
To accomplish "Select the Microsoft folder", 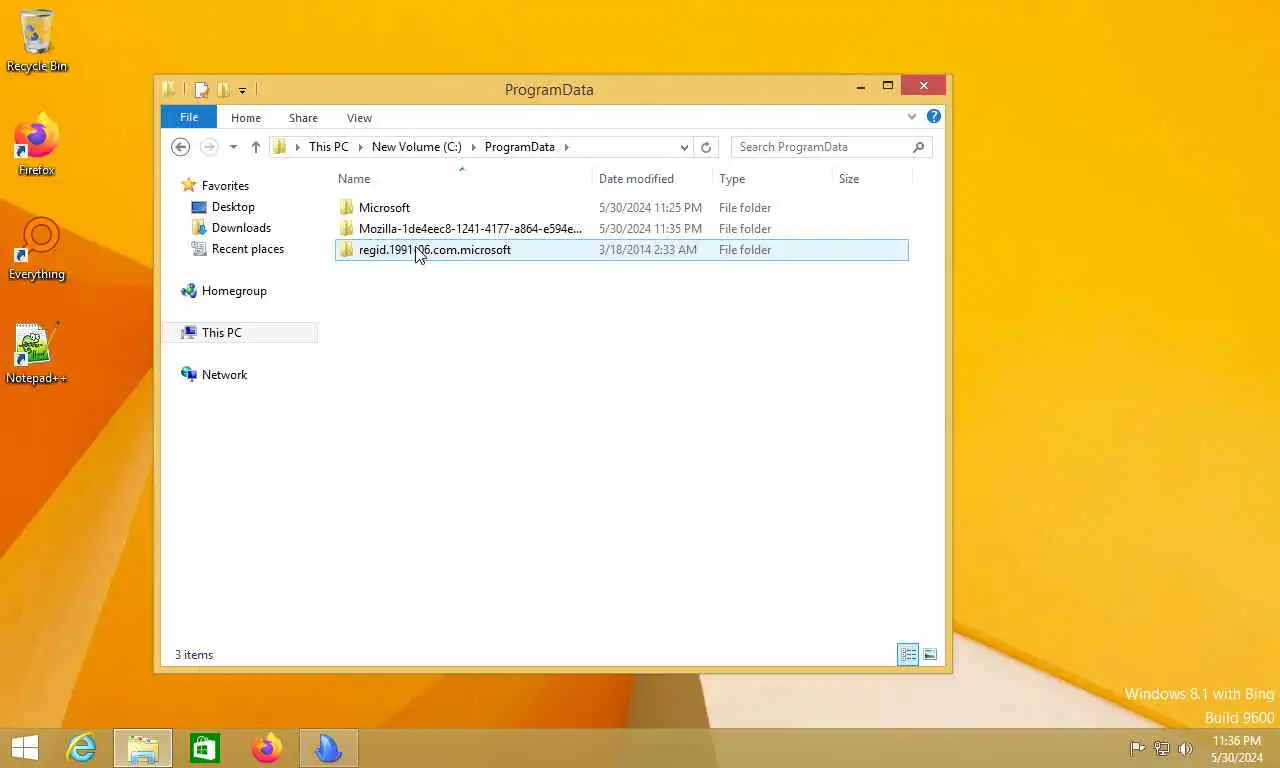I will pyautogui.click(x=621, y=208).
